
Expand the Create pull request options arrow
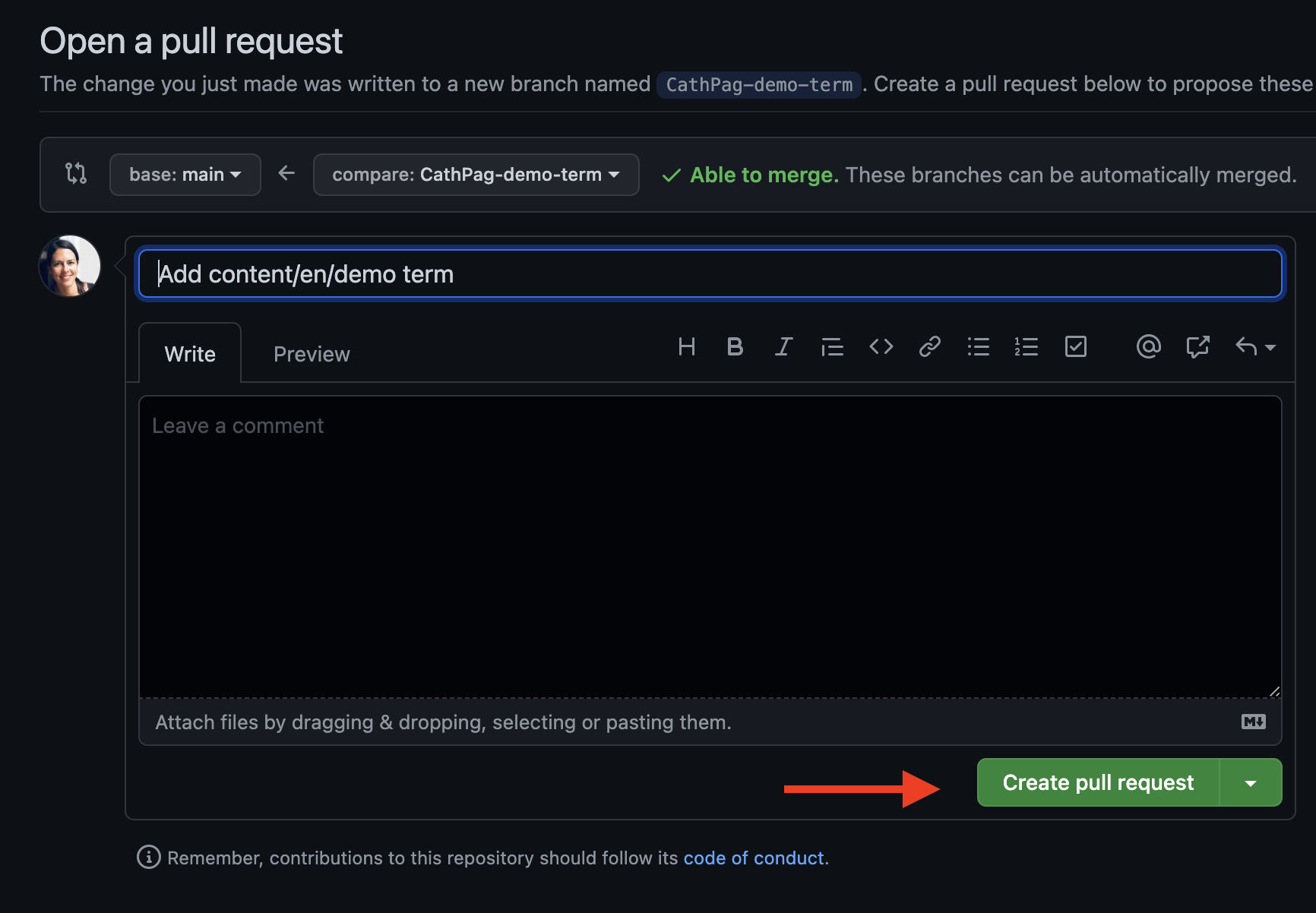click(x=1251, y=783)
